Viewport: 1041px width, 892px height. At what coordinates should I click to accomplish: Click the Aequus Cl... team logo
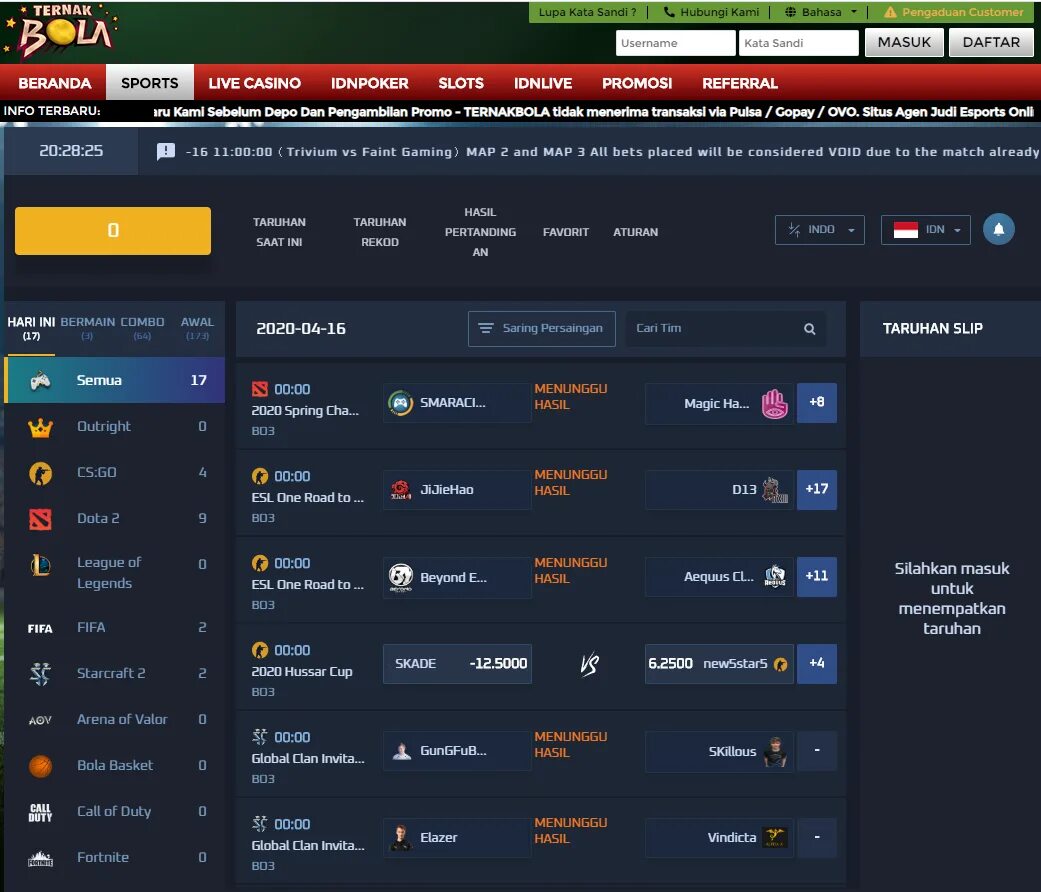click(x=774, y=576)
